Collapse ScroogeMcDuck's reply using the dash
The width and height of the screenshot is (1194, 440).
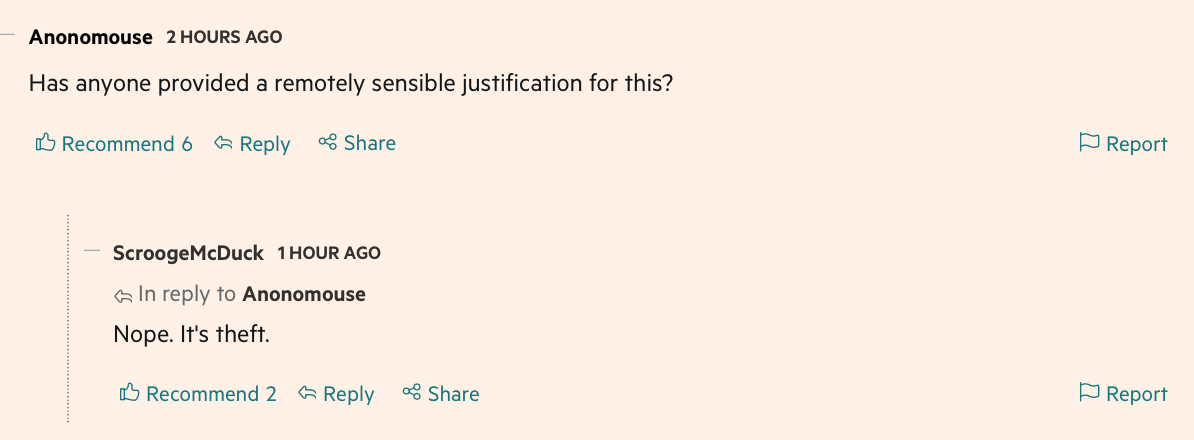point(93,251)
